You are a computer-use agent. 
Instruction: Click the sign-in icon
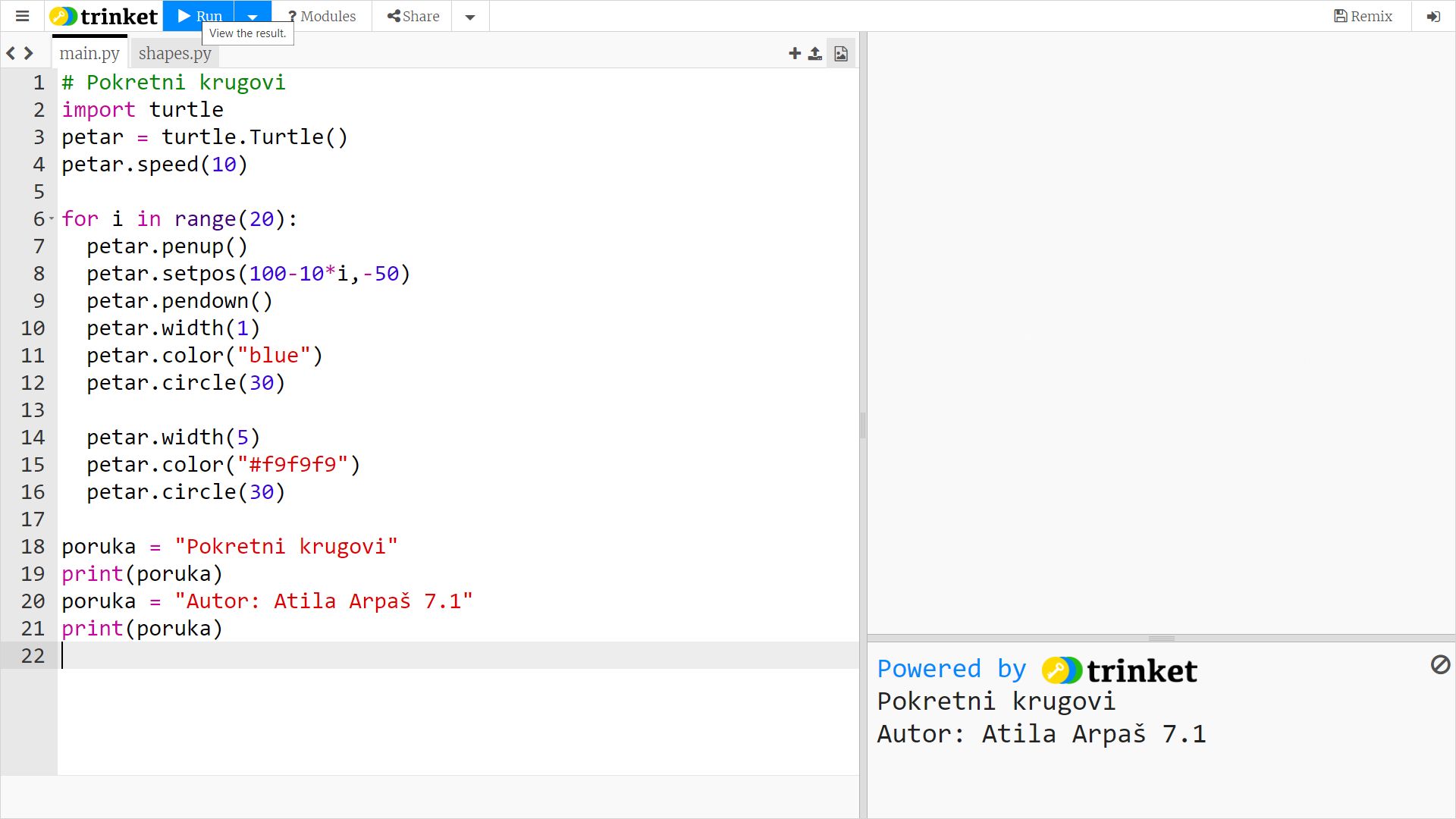pos(1433,16)
